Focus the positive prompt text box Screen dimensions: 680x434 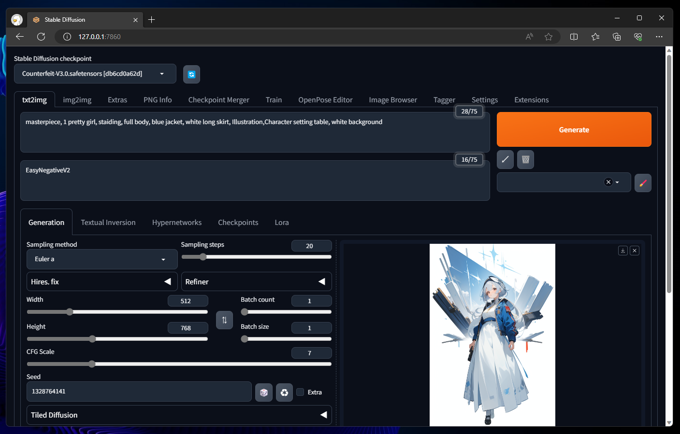click(x=255, y=133)
